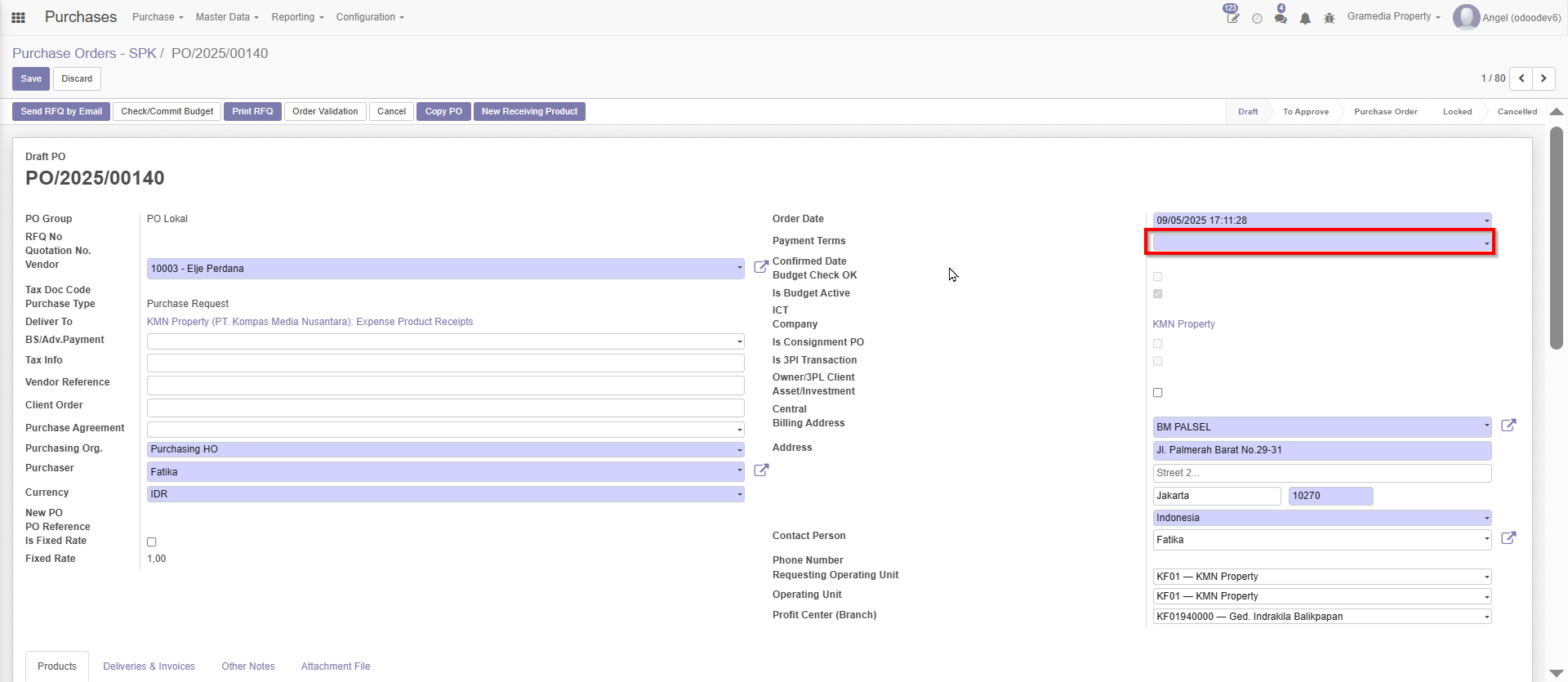
Task: Go to Purchase Orders - SPK breadcrumb
Action: 84,53
